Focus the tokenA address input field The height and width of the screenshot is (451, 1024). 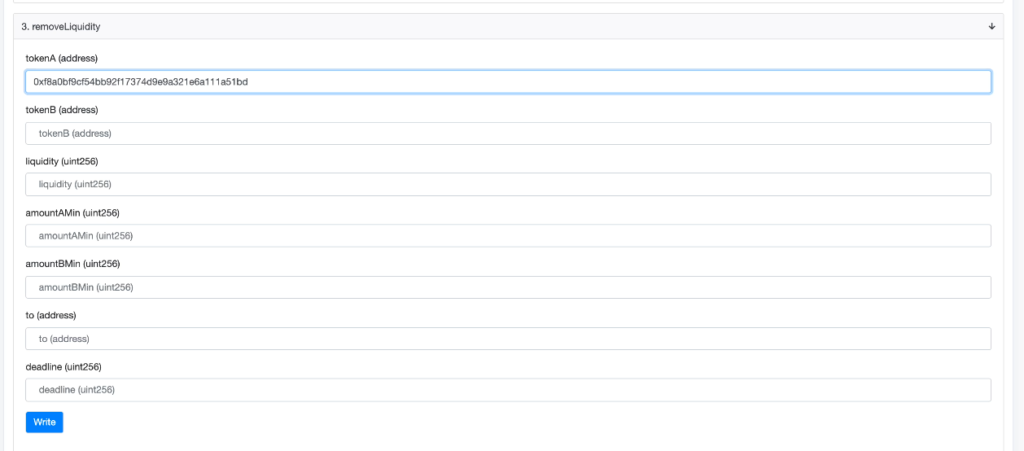[508, 82]
